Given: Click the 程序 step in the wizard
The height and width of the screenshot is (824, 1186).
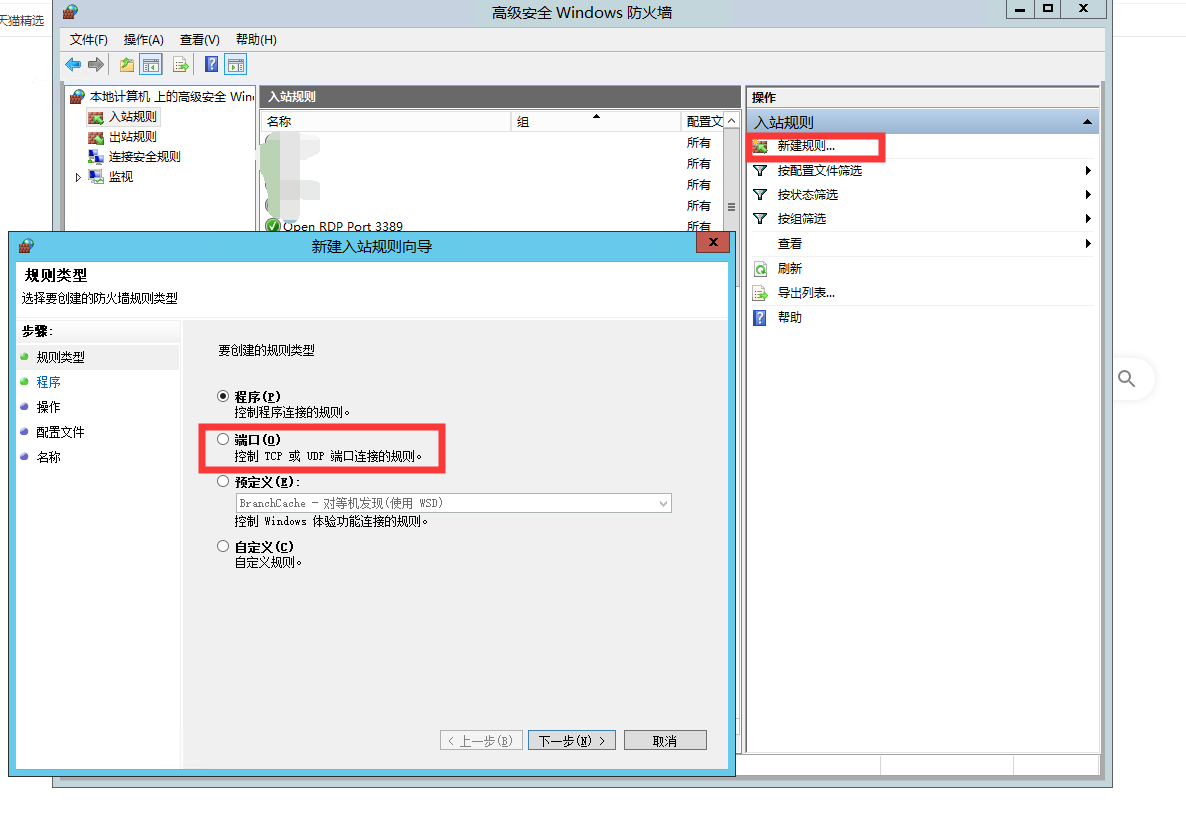Looking at the screenshot, I should 48,382.
